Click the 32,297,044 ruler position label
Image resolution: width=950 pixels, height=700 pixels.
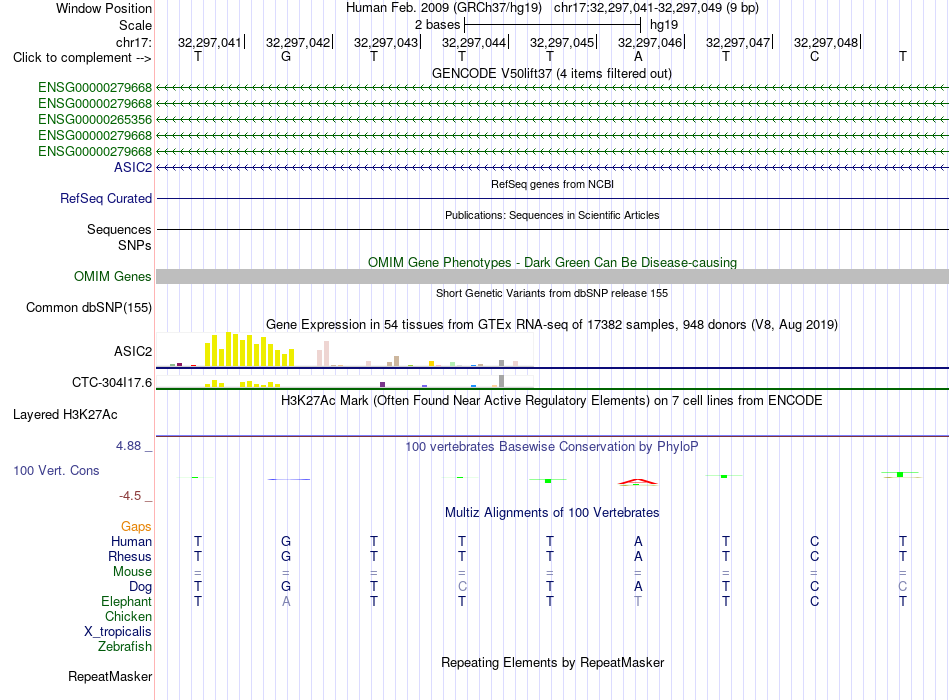point(473,42)
